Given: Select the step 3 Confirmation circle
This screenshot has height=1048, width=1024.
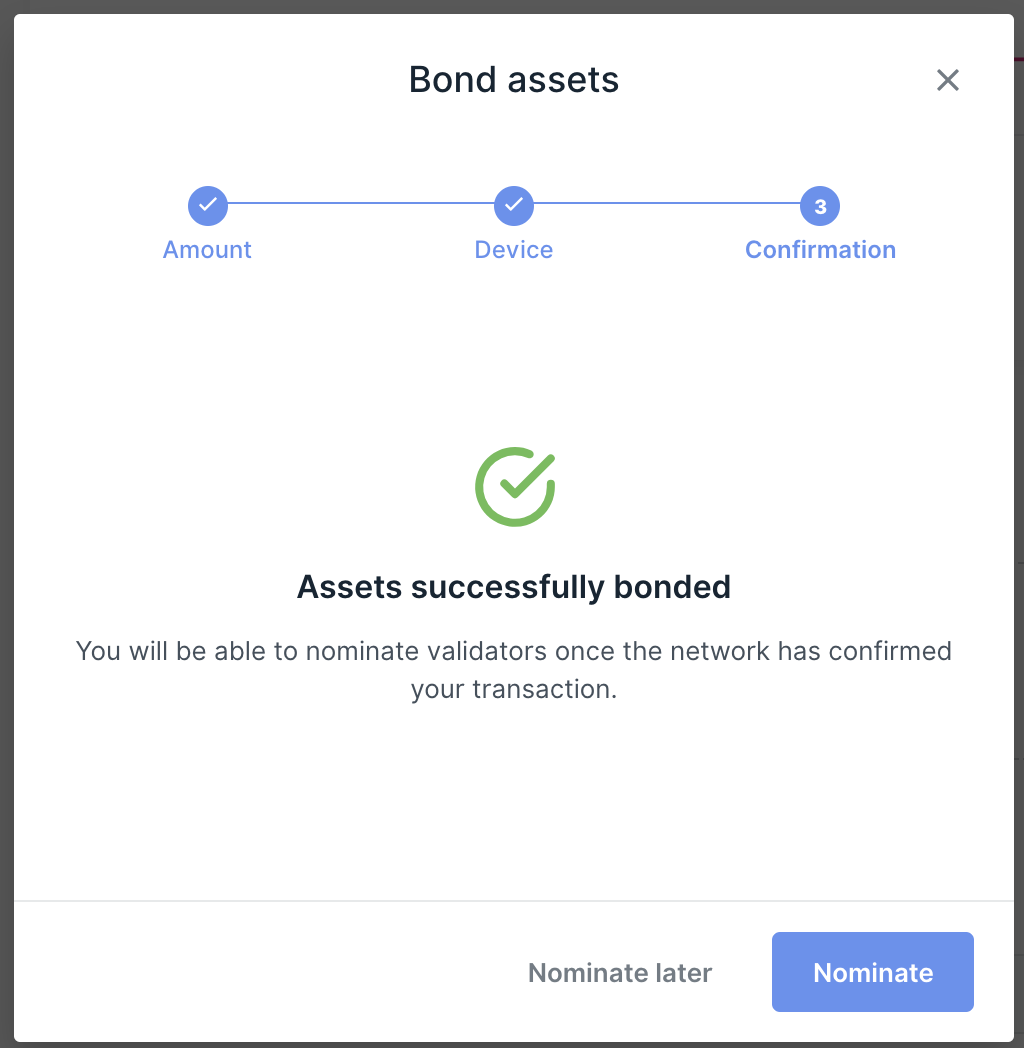Looking at the screenshot, I should (820, 206).
